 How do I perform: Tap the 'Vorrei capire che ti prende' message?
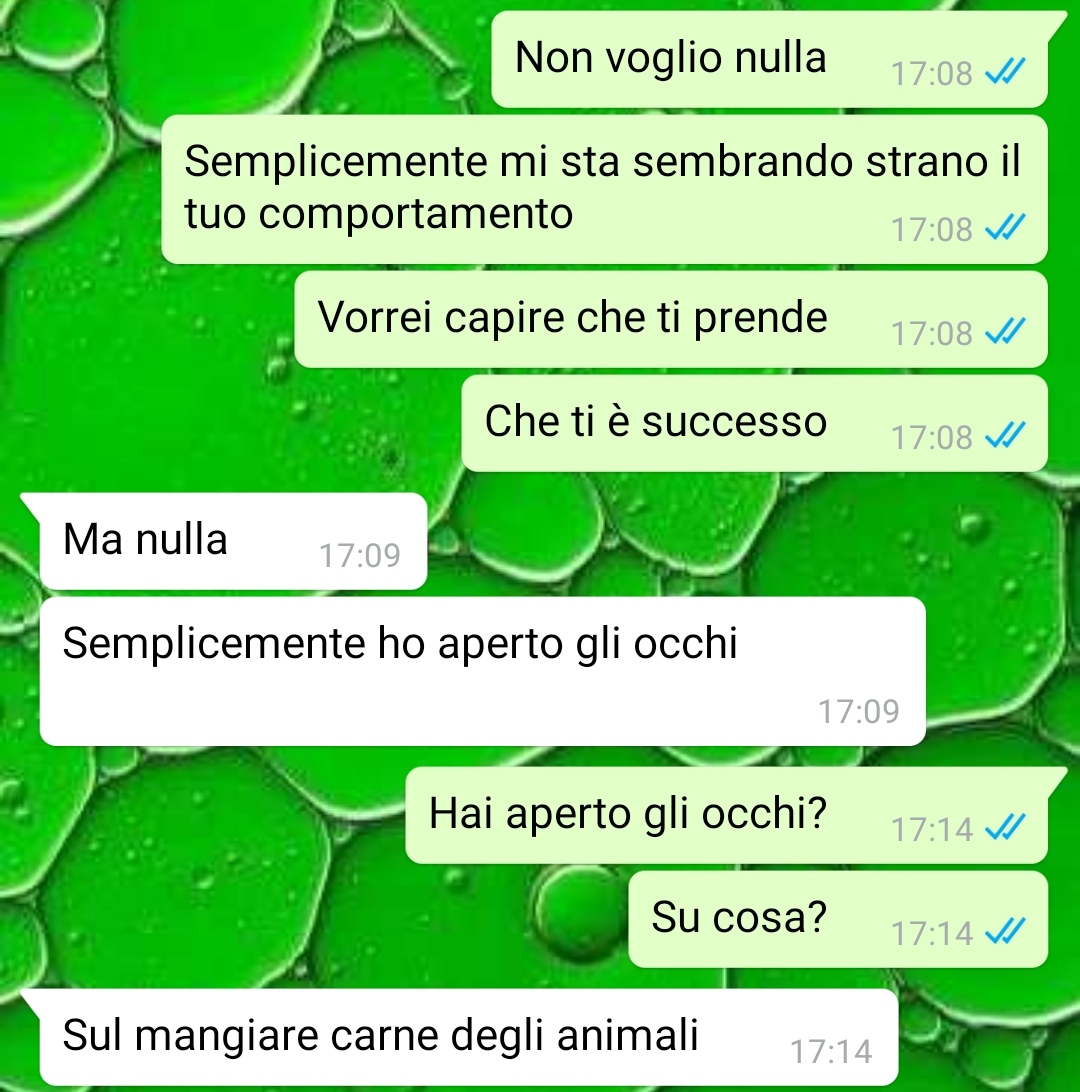(x=671, y=320)
